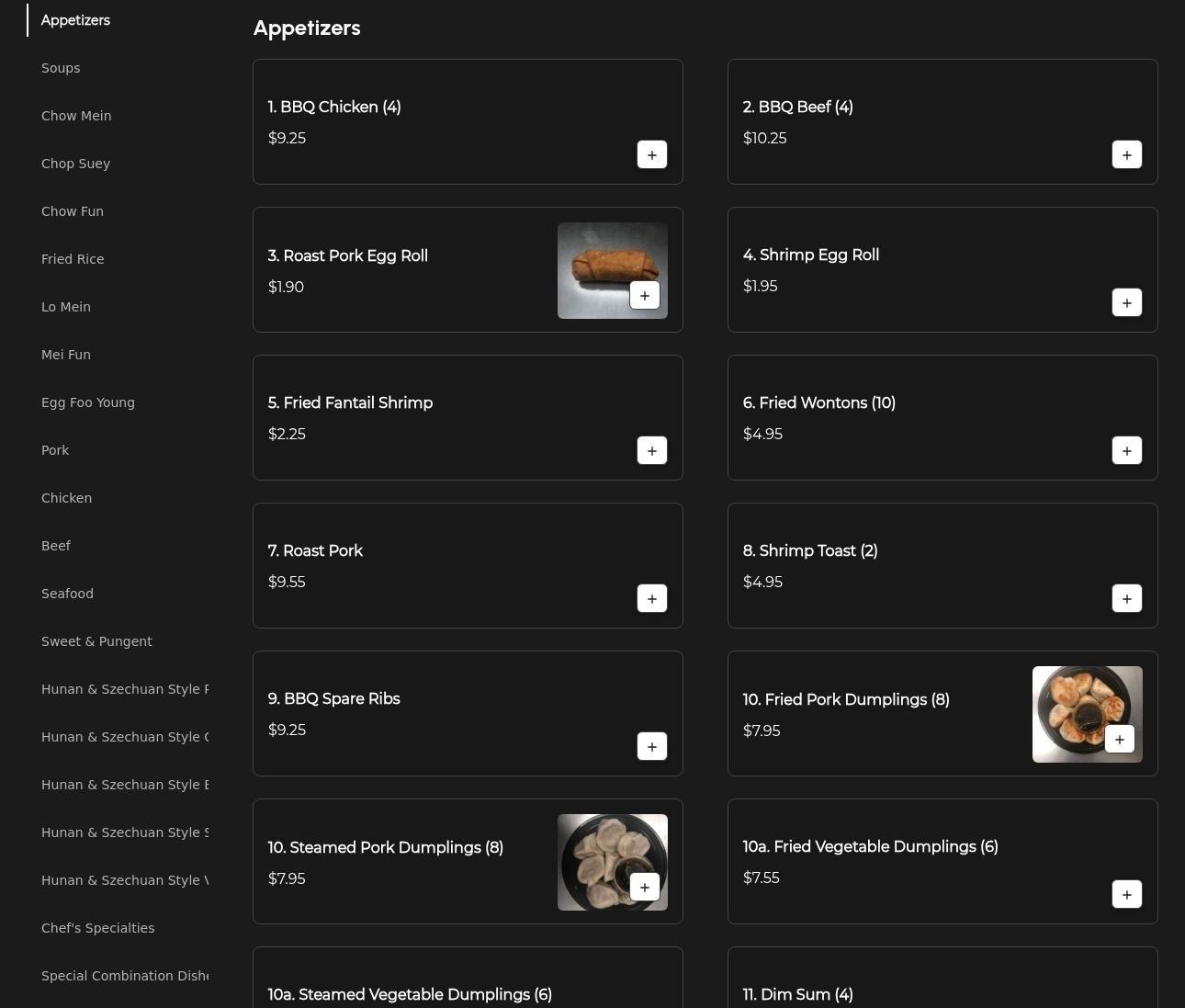1185x1008 pixels.
Task: Switch to the Chow Mein category
Action: tap(76, 116)
